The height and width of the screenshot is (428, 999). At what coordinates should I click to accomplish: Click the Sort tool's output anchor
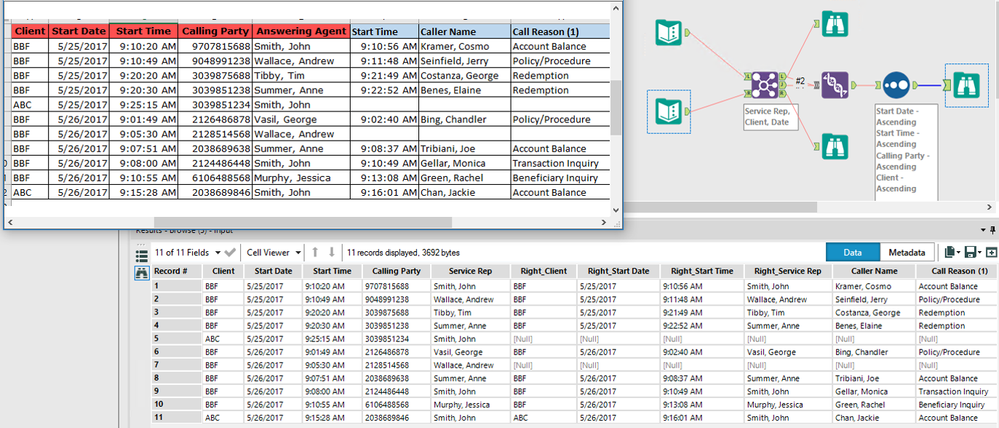915,84
